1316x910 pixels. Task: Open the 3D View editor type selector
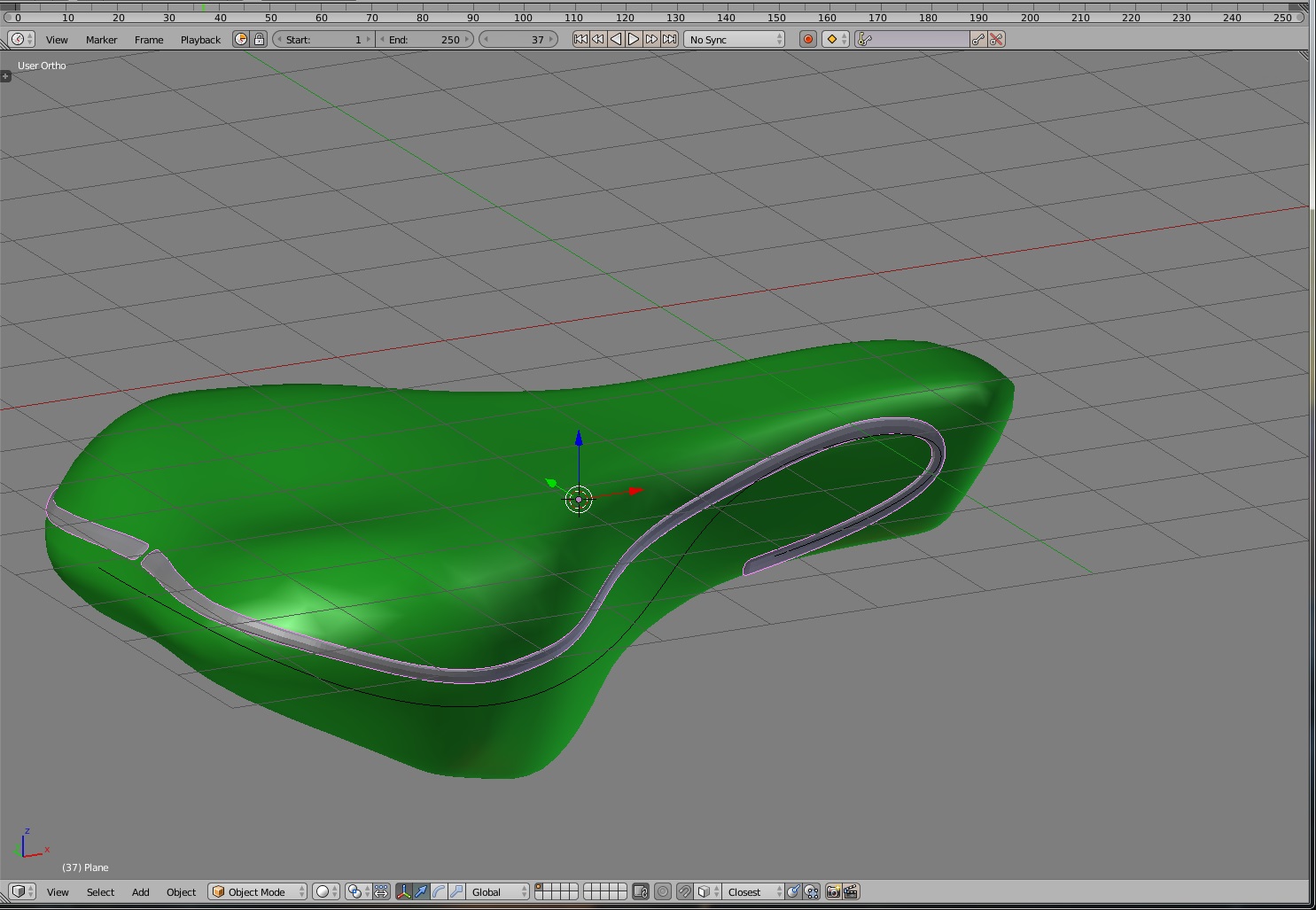(x=21, y=891)
